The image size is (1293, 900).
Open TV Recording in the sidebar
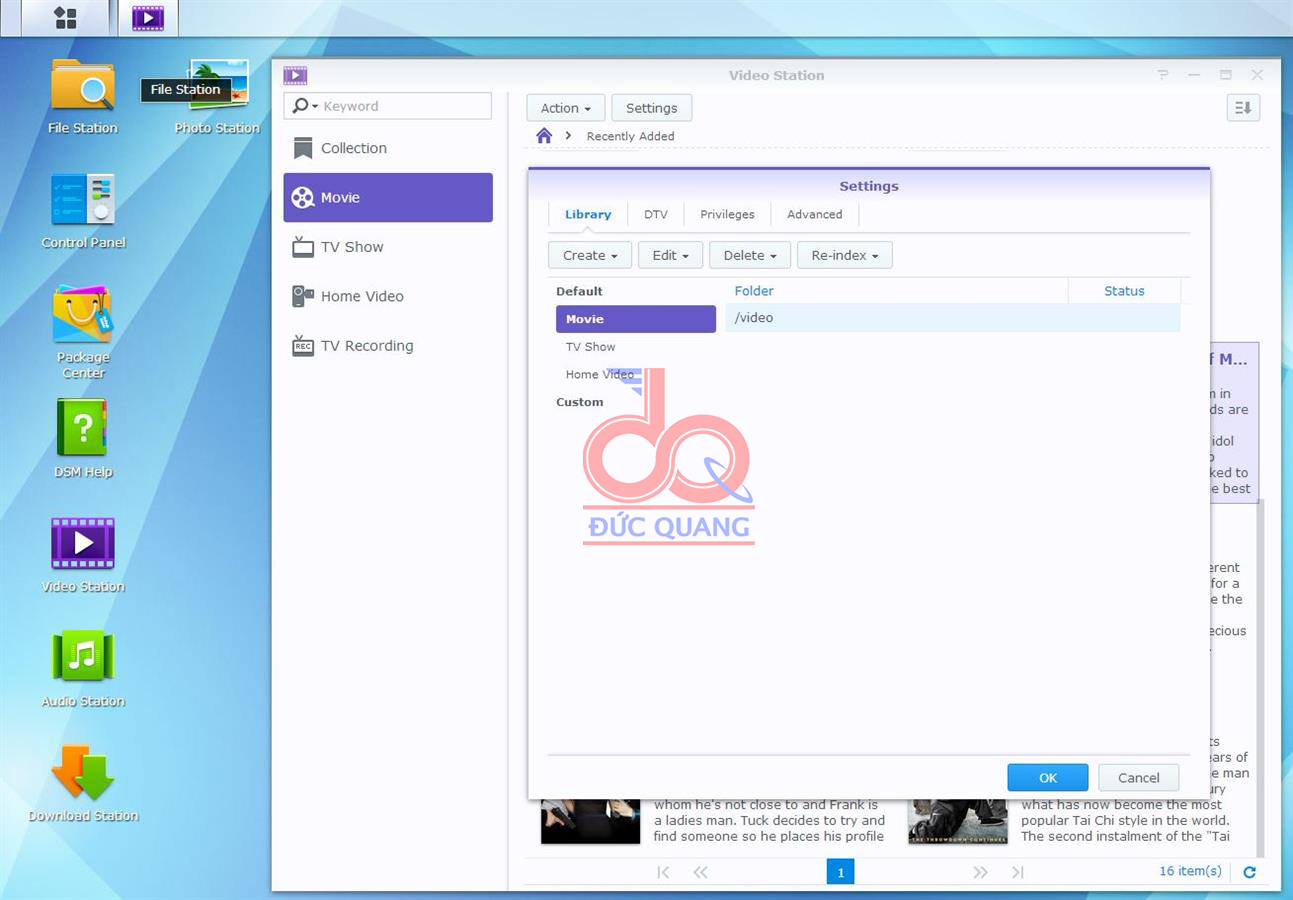388,346
